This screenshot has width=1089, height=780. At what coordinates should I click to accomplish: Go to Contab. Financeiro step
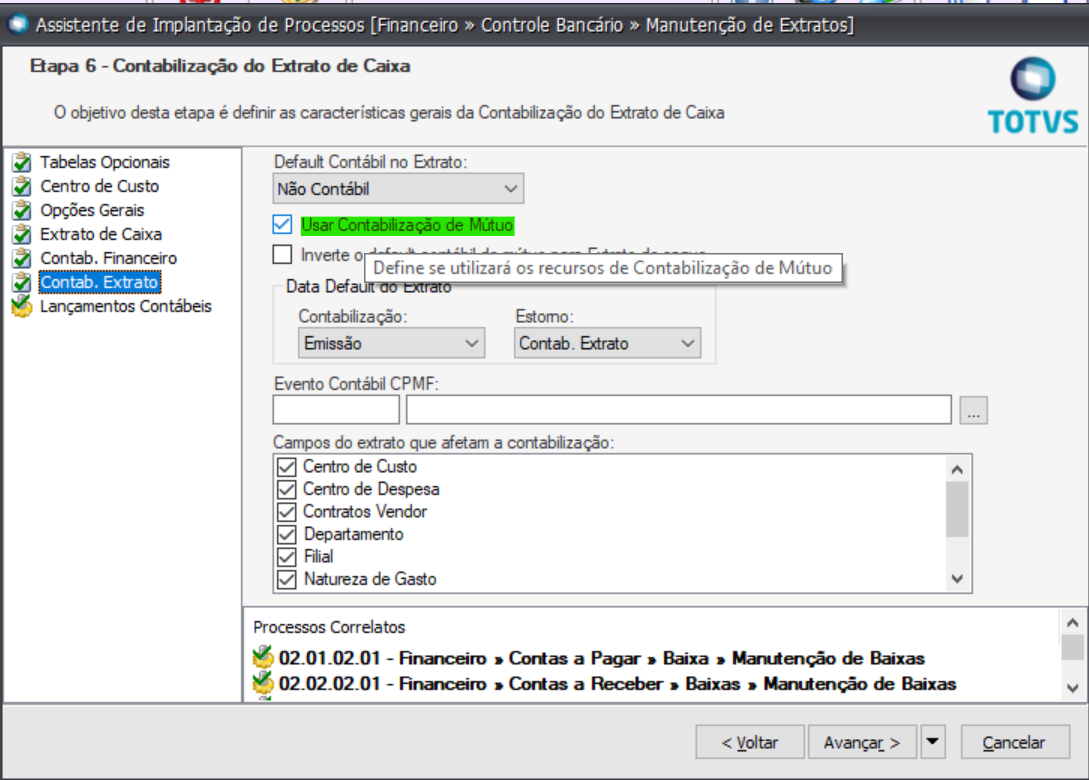coord(108,258)
